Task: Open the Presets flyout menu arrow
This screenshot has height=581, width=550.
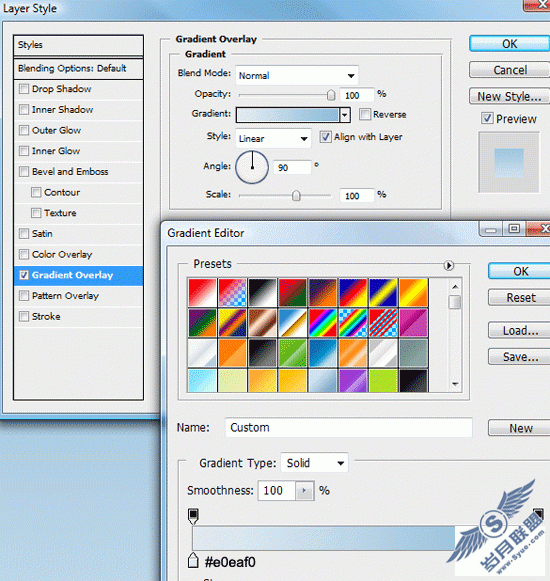Action: tap(448, 265)
